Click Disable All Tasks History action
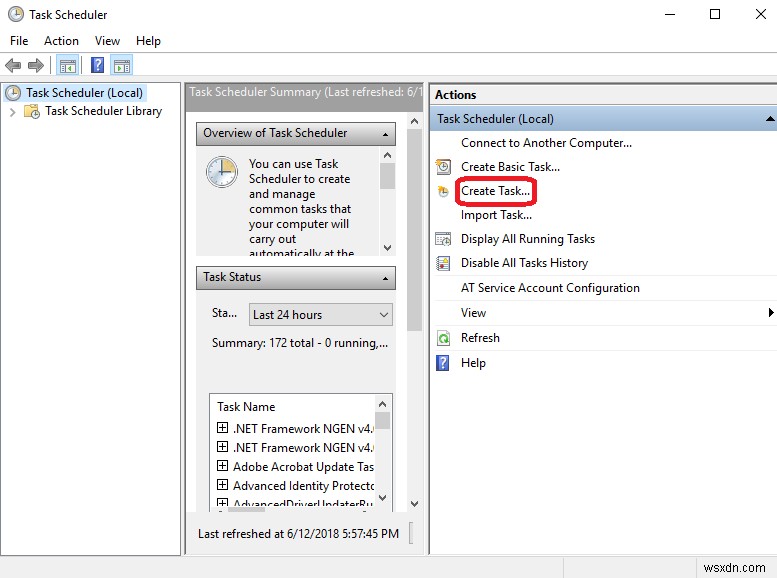Viewport: 777px width, 578px height. [524, 263]
